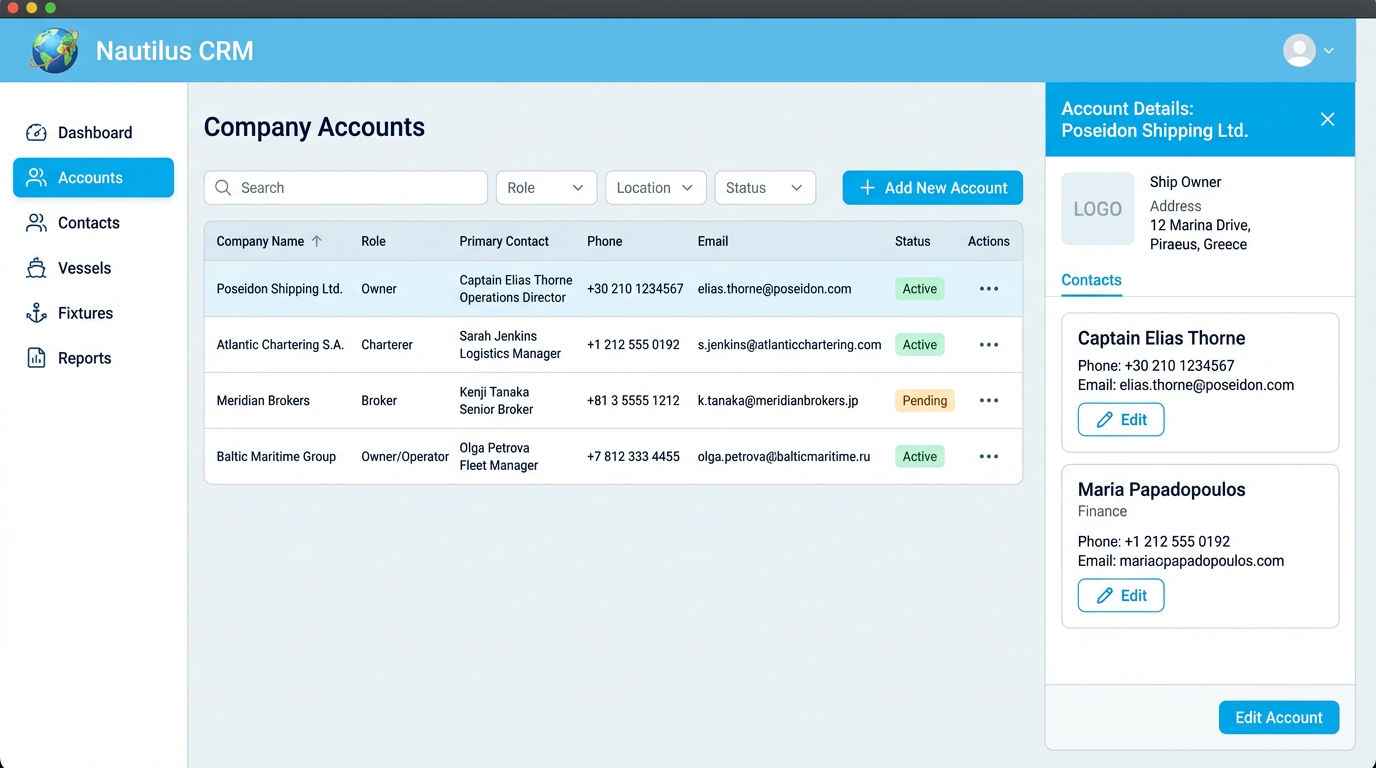The image size is (1376, 768).
Task: Click the Reports chart icon
Action: pos(35,357)
